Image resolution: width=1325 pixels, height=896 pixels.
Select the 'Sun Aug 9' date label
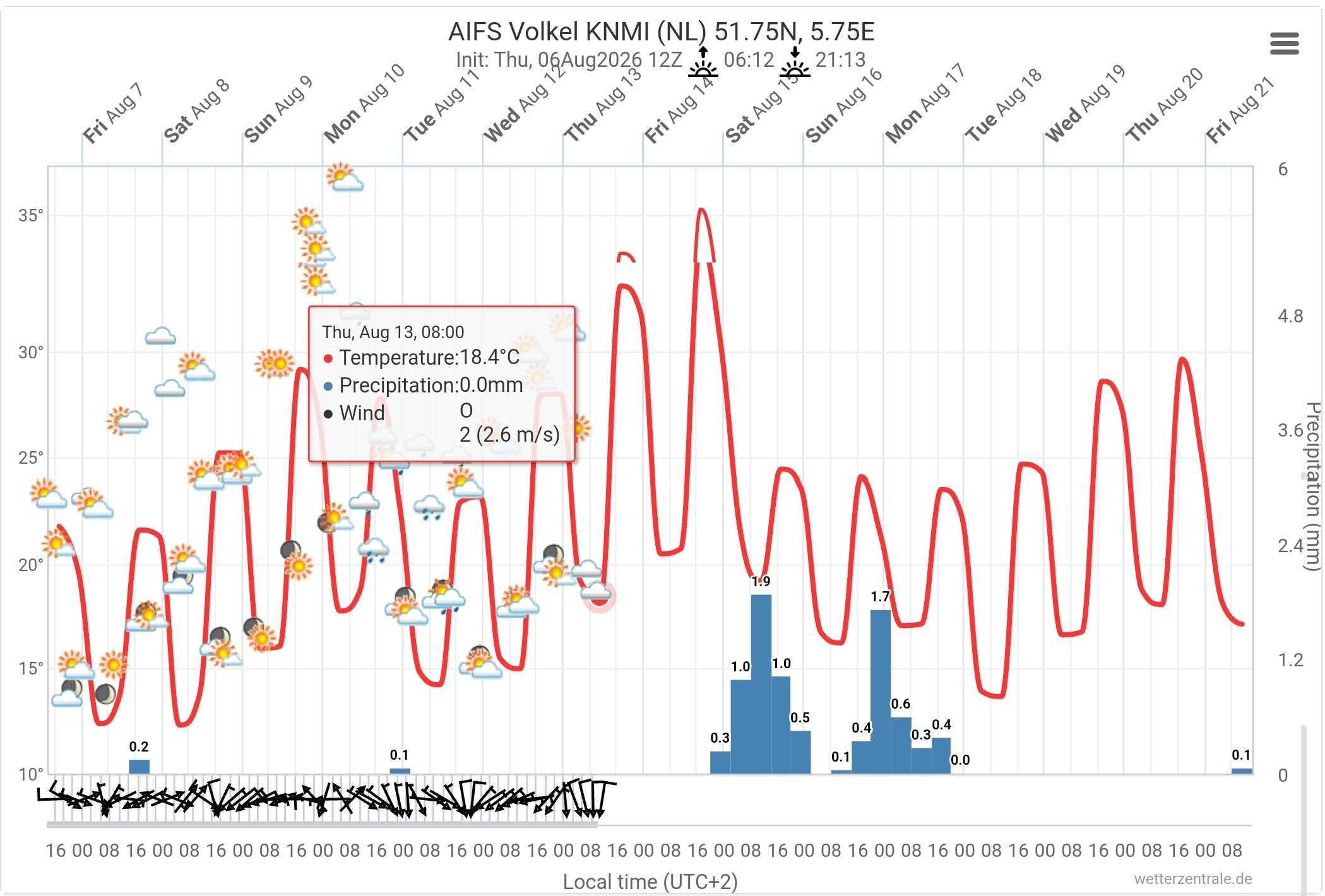278,110
